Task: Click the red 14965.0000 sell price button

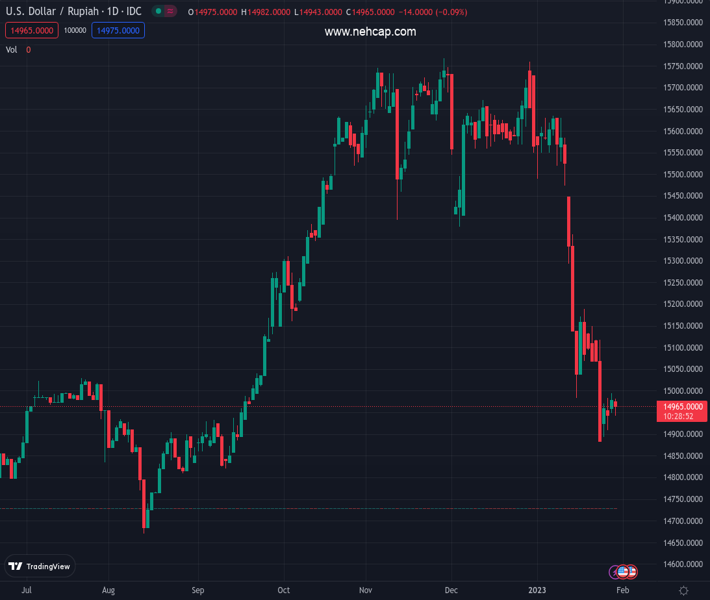Action: pos(32,30)
